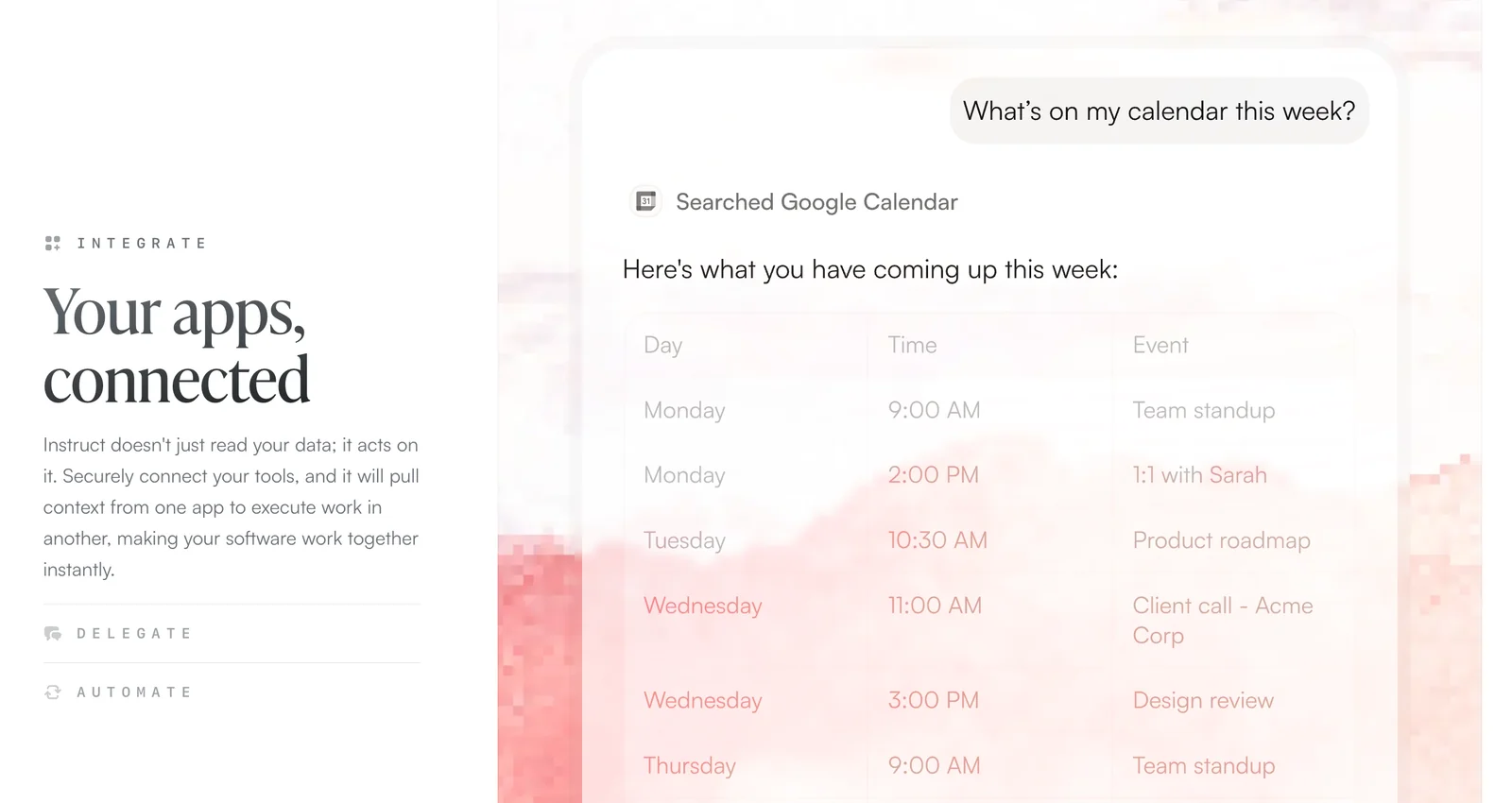Screen dimensions: 1512x803
Task: Click the chat bubble asking about the calendar
Action: pyautogui.click(x=1158, y=111)
